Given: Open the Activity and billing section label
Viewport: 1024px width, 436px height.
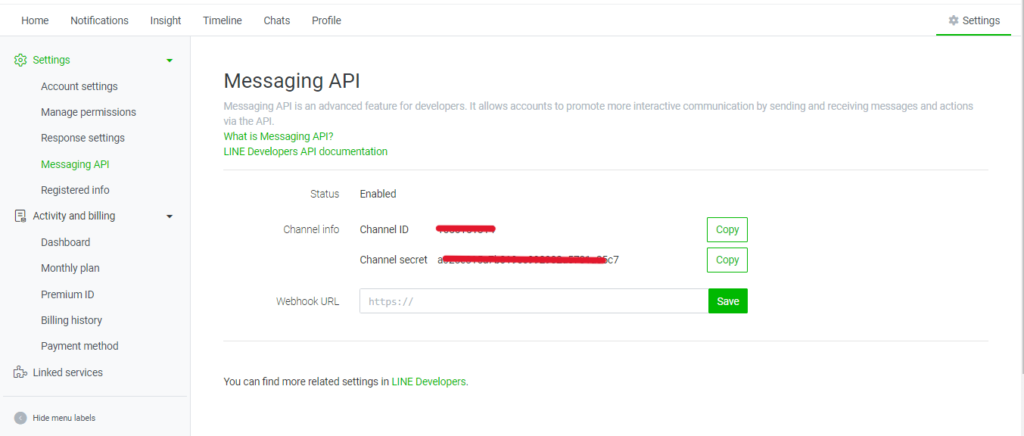Looking at the screenshot, I should pyautogui.click(x=74, y=216).
